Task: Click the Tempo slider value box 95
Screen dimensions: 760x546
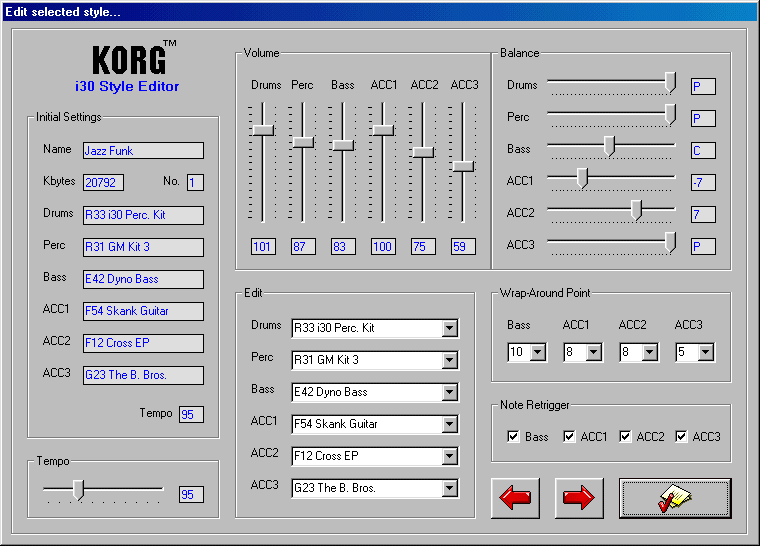Action: [x=191, y=495]
